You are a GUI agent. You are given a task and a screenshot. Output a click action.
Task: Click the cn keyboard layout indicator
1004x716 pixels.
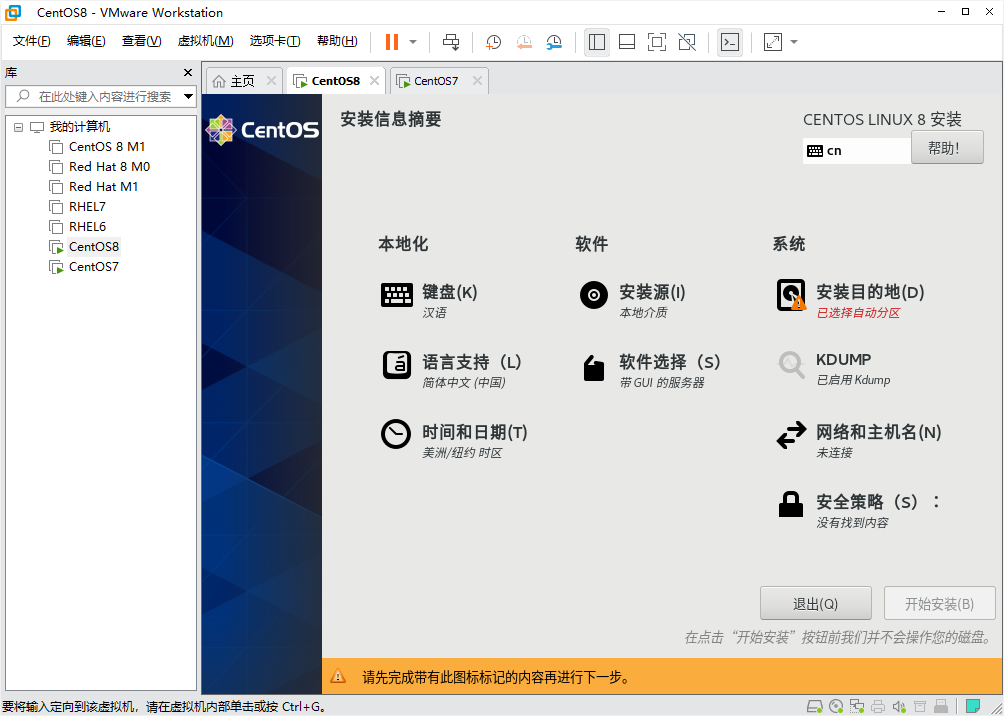point(857,151)
